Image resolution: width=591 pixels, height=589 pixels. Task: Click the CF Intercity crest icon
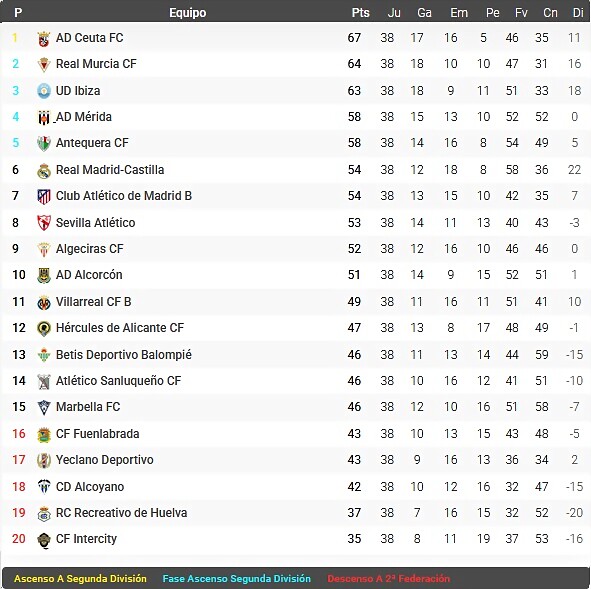click(x=44, y=540)
